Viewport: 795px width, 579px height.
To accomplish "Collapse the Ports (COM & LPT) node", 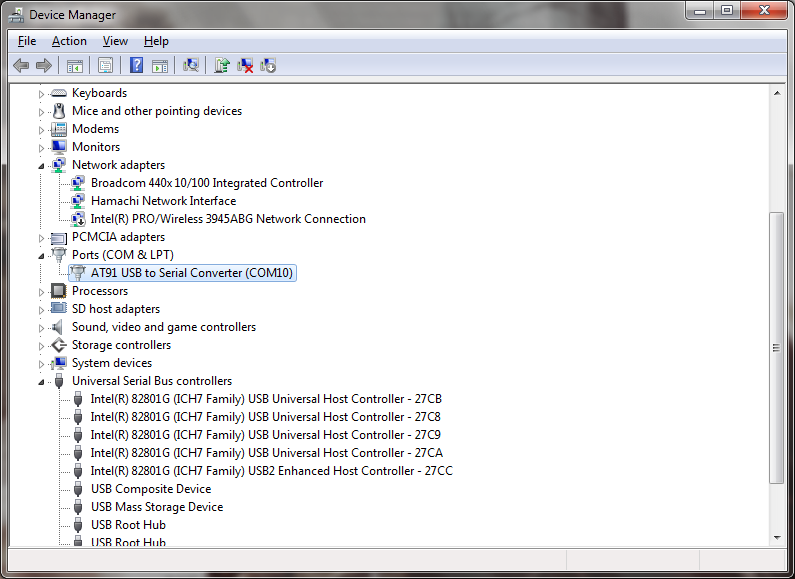I will pos(41,256).
